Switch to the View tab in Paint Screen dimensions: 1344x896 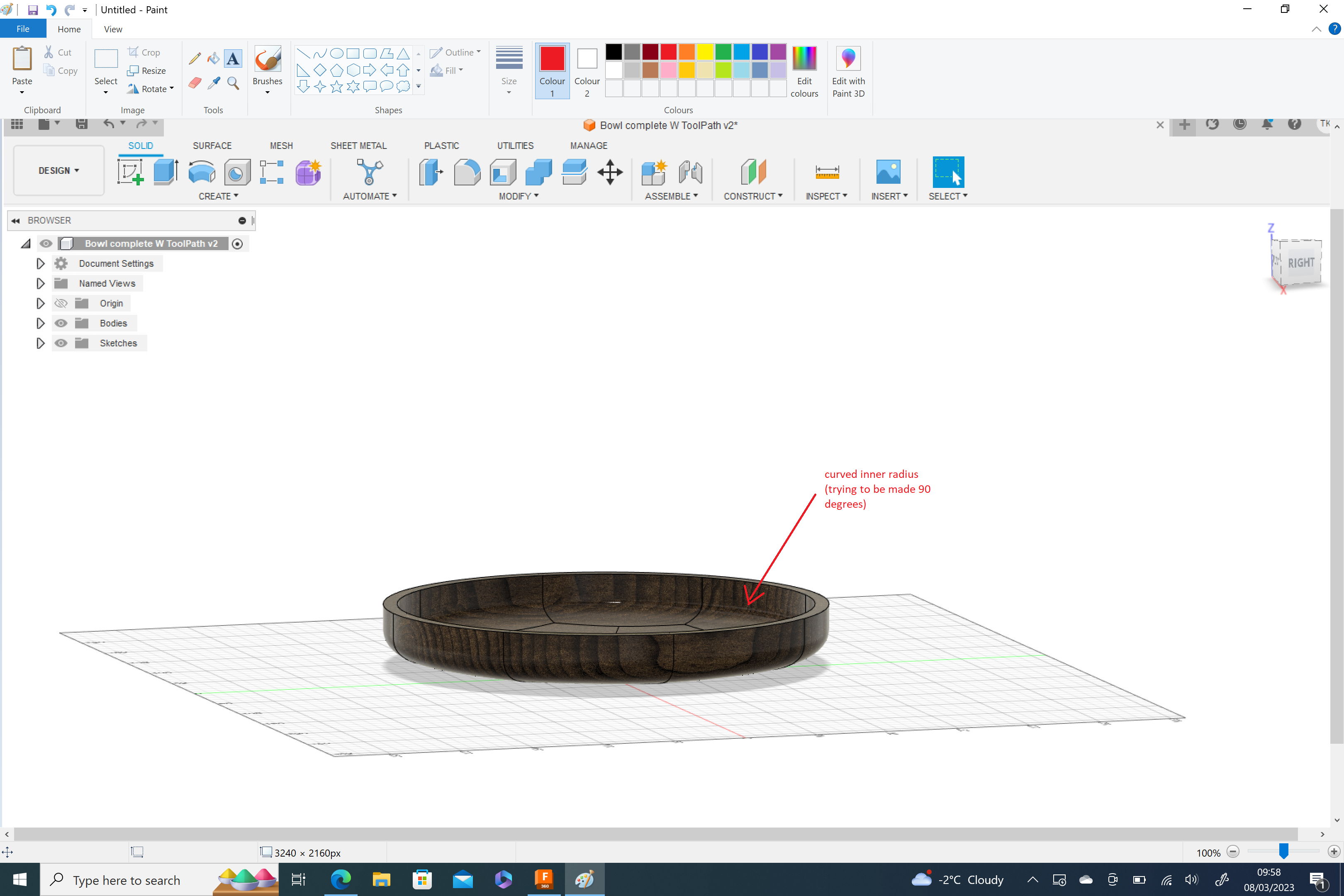pos(112,29)
